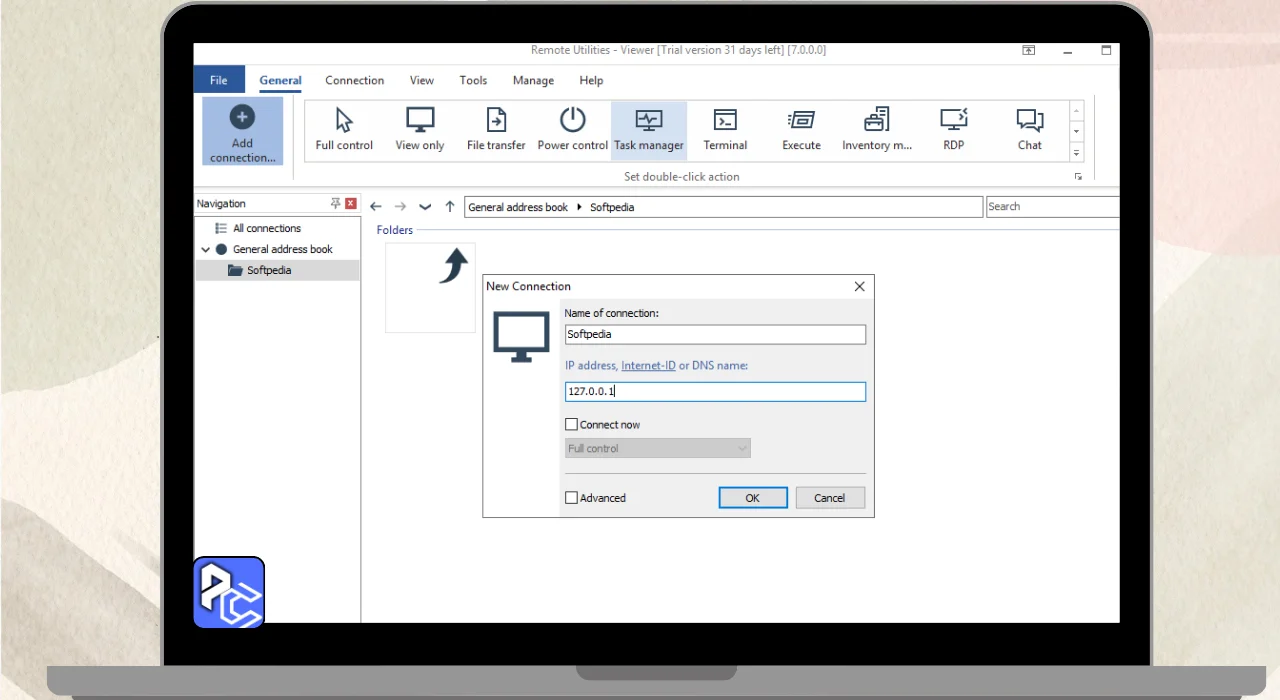Click the Add connection button
The height and width of the screenshot is (700, 1280).
(242, 131)
